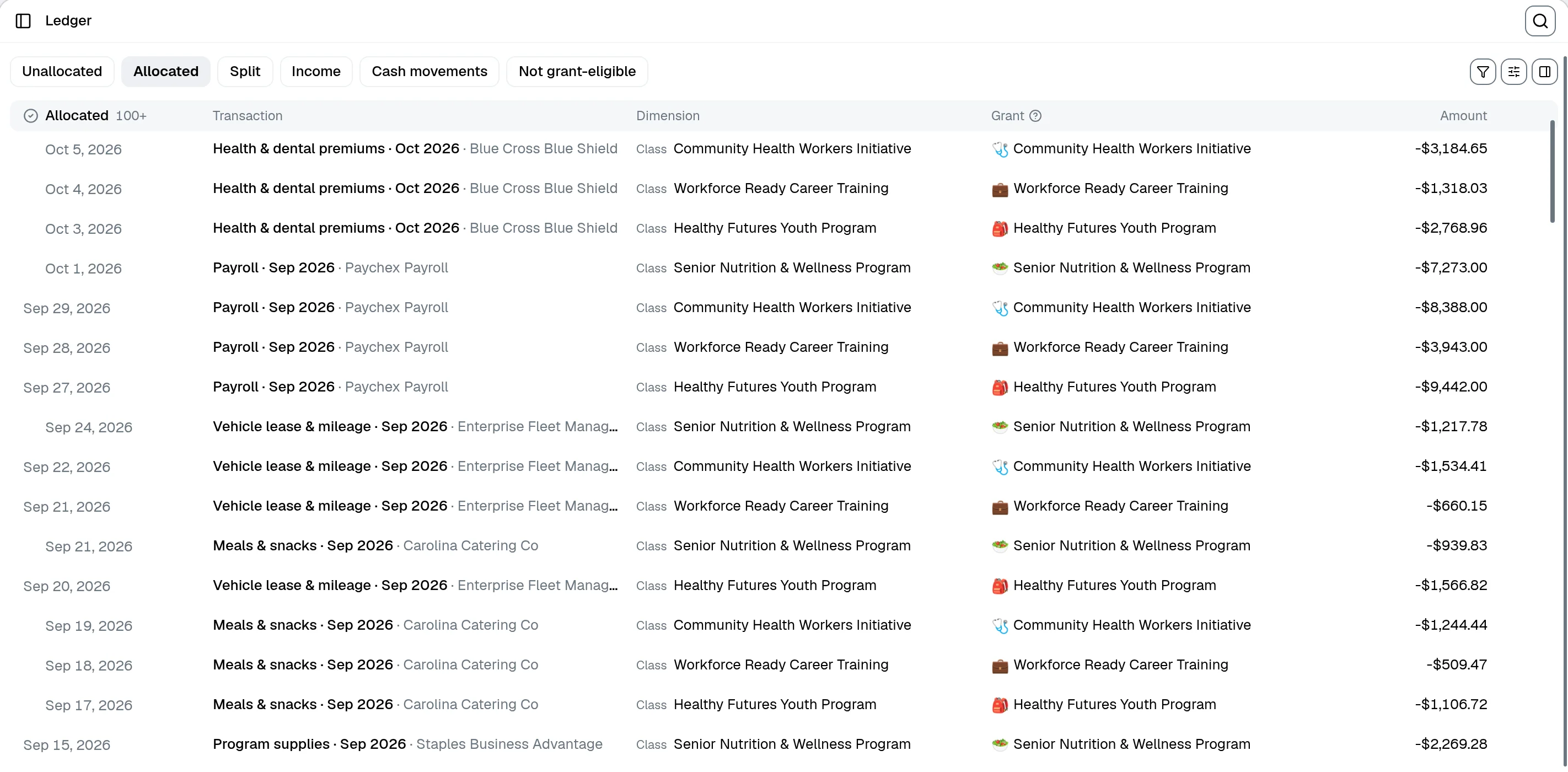Toggle the sidebar panel icon beside Ledger

23,21
